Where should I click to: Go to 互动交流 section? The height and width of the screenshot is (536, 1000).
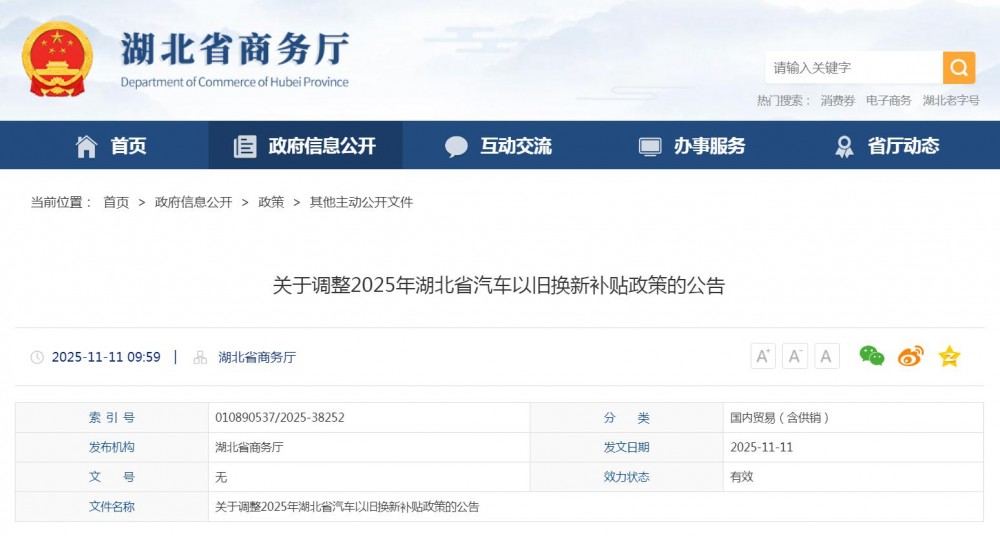click(498, 146)
